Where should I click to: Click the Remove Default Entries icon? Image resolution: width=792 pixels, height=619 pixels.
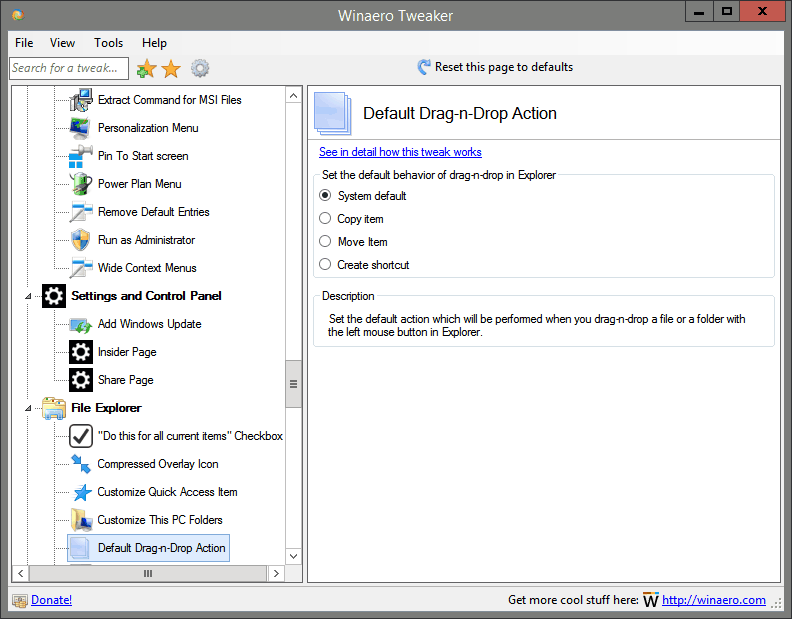tap(81, 212)
